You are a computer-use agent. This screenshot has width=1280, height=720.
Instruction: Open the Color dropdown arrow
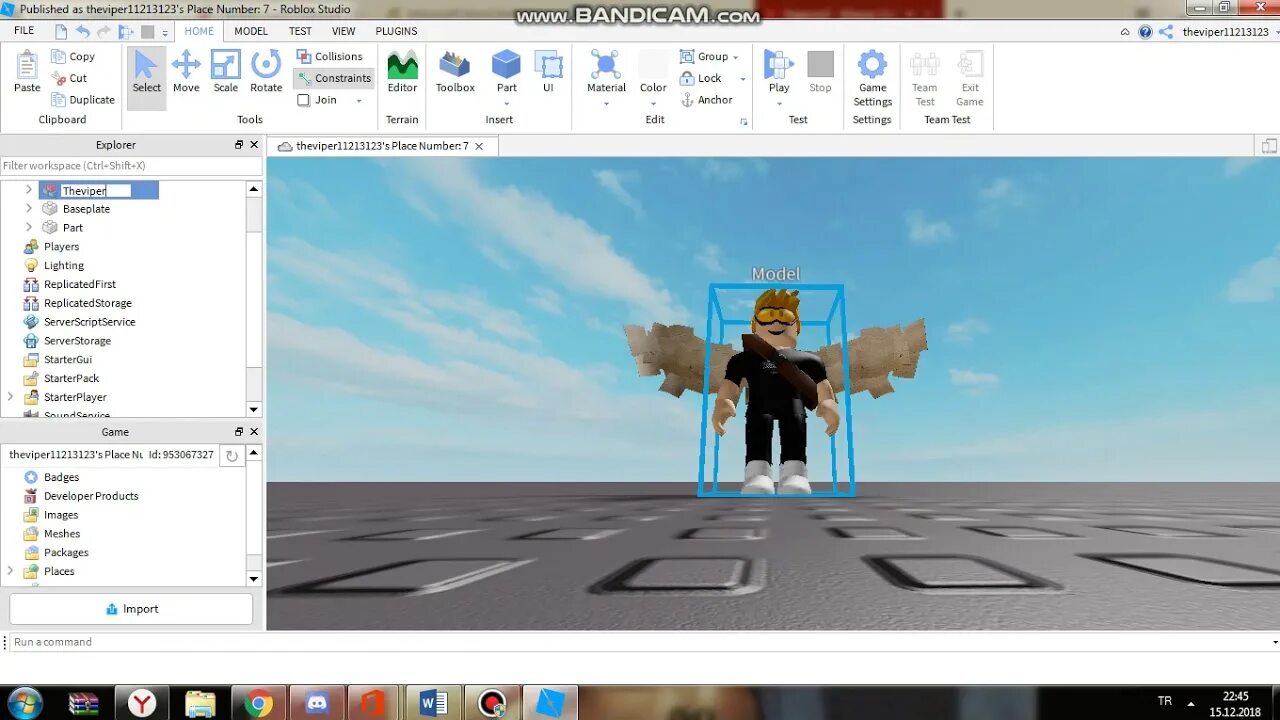pyautogui.click(x=653, y=103)
